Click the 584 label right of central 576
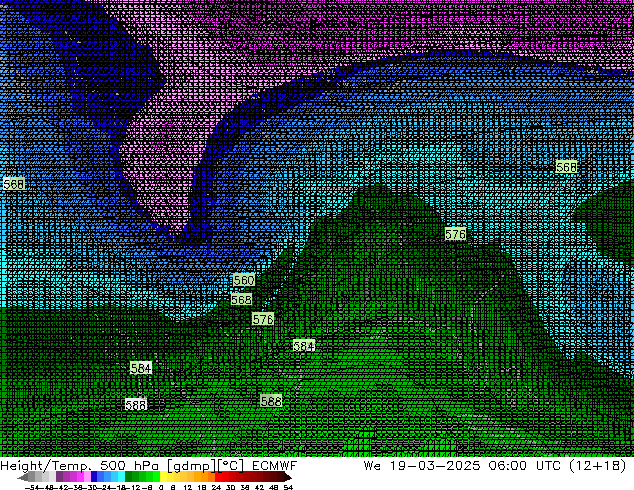 (304, 346)
